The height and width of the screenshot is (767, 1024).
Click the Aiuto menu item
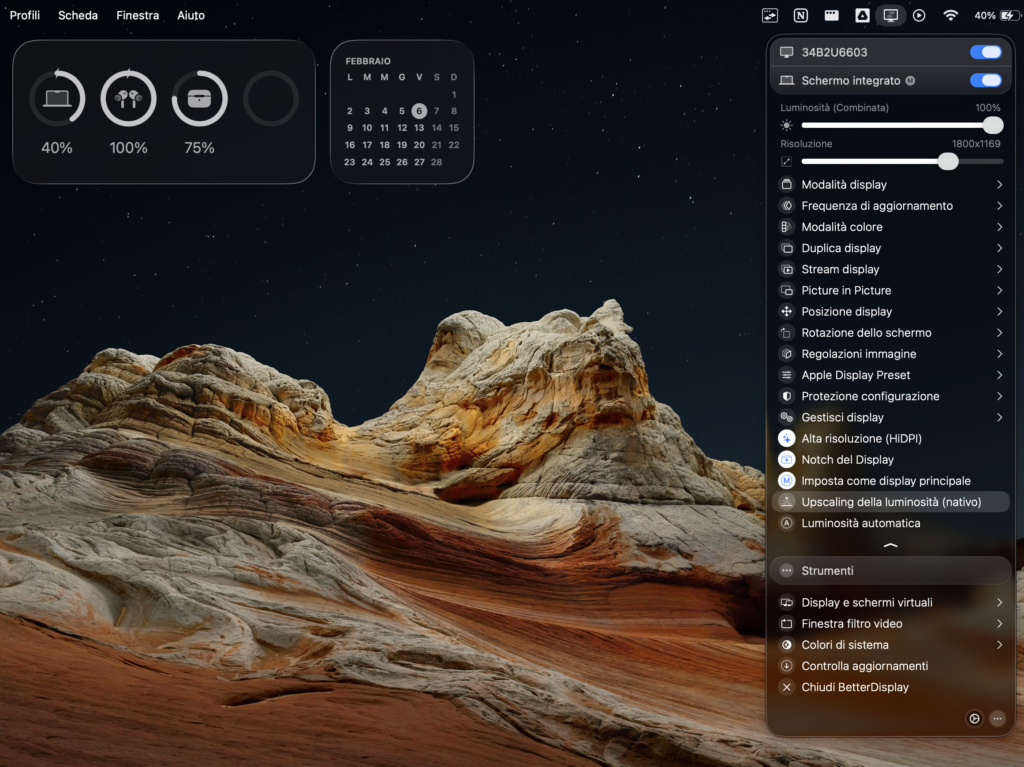pyautogui.click(x=190, y=15)
